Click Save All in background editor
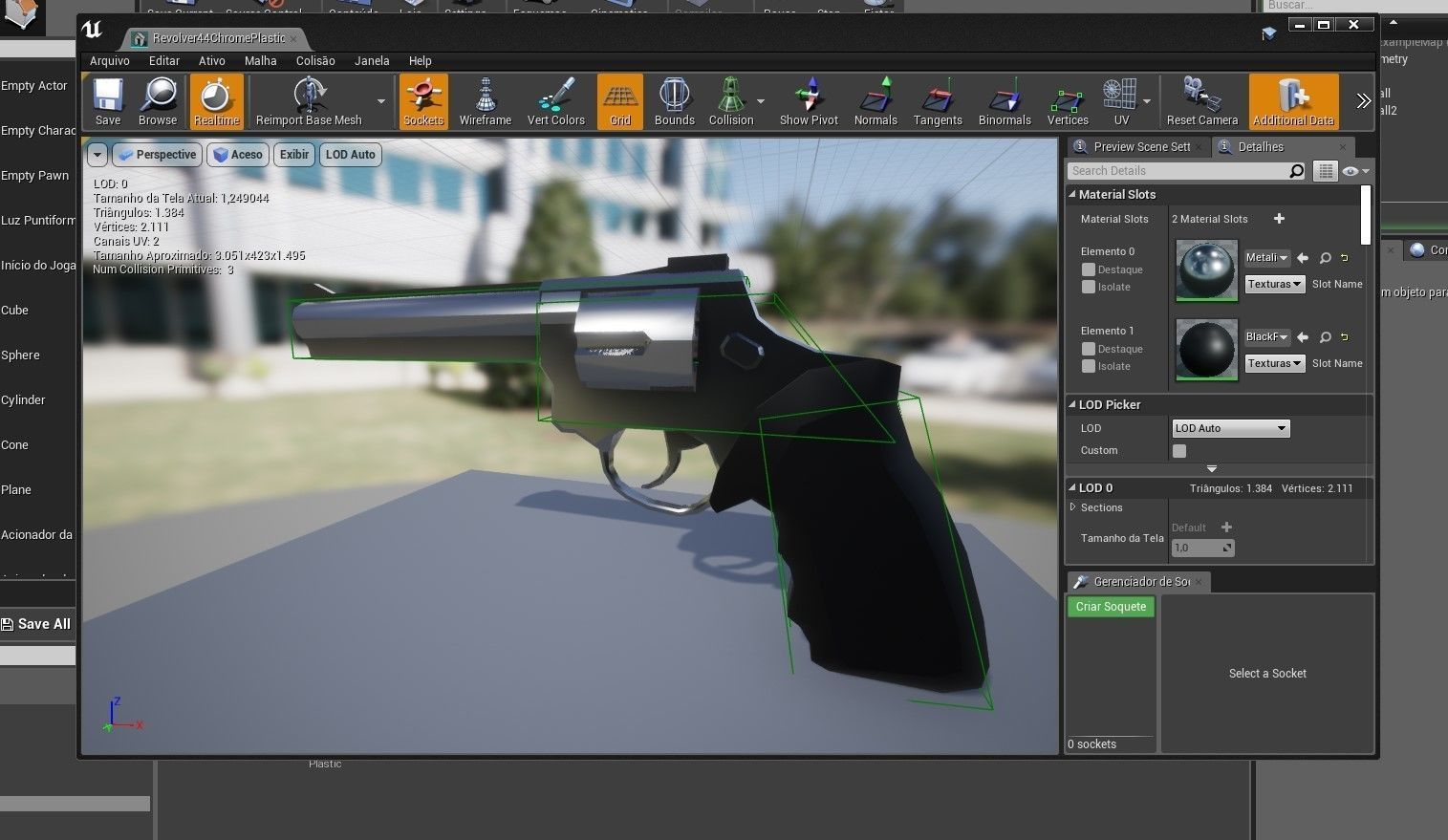The width and height of the screenshot is (1448, 840). (36, 624)
